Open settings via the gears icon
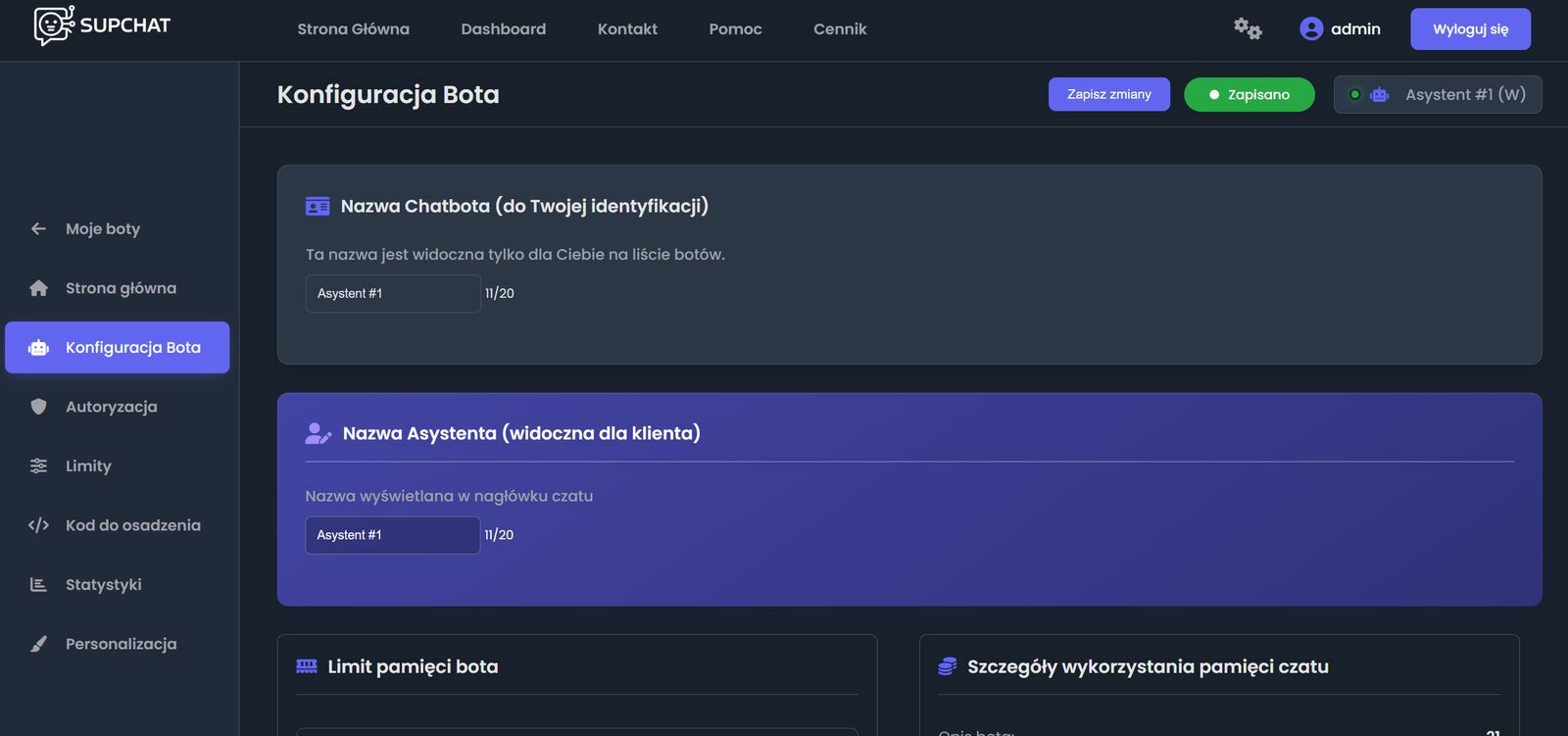This screenshot has height=736, width=1568. coord(1248,28)
